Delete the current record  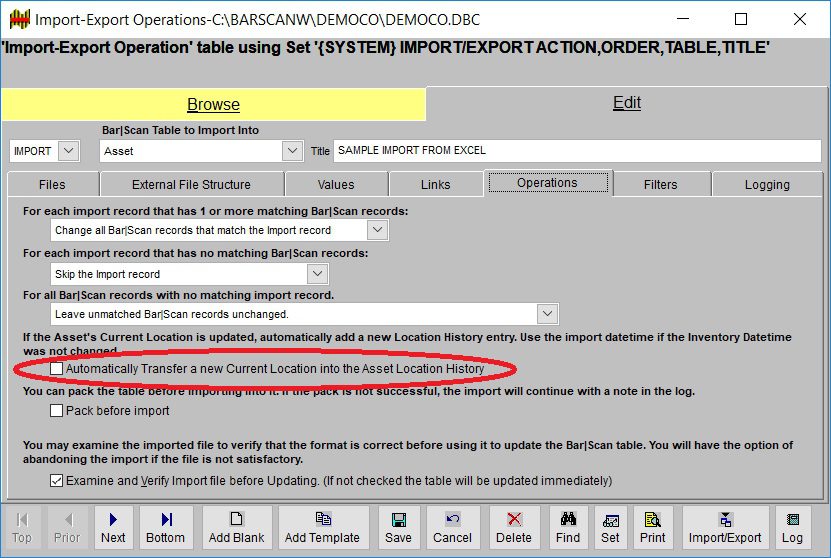click(x=514, y=527)
